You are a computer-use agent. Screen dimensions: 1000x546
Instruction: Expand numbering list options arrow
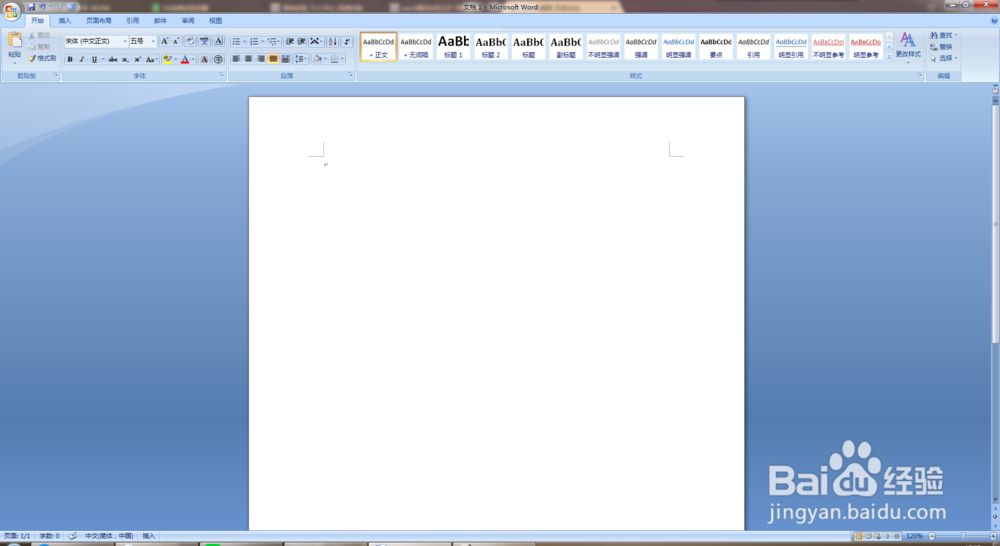pyautogui.click(x=262, y=41)
